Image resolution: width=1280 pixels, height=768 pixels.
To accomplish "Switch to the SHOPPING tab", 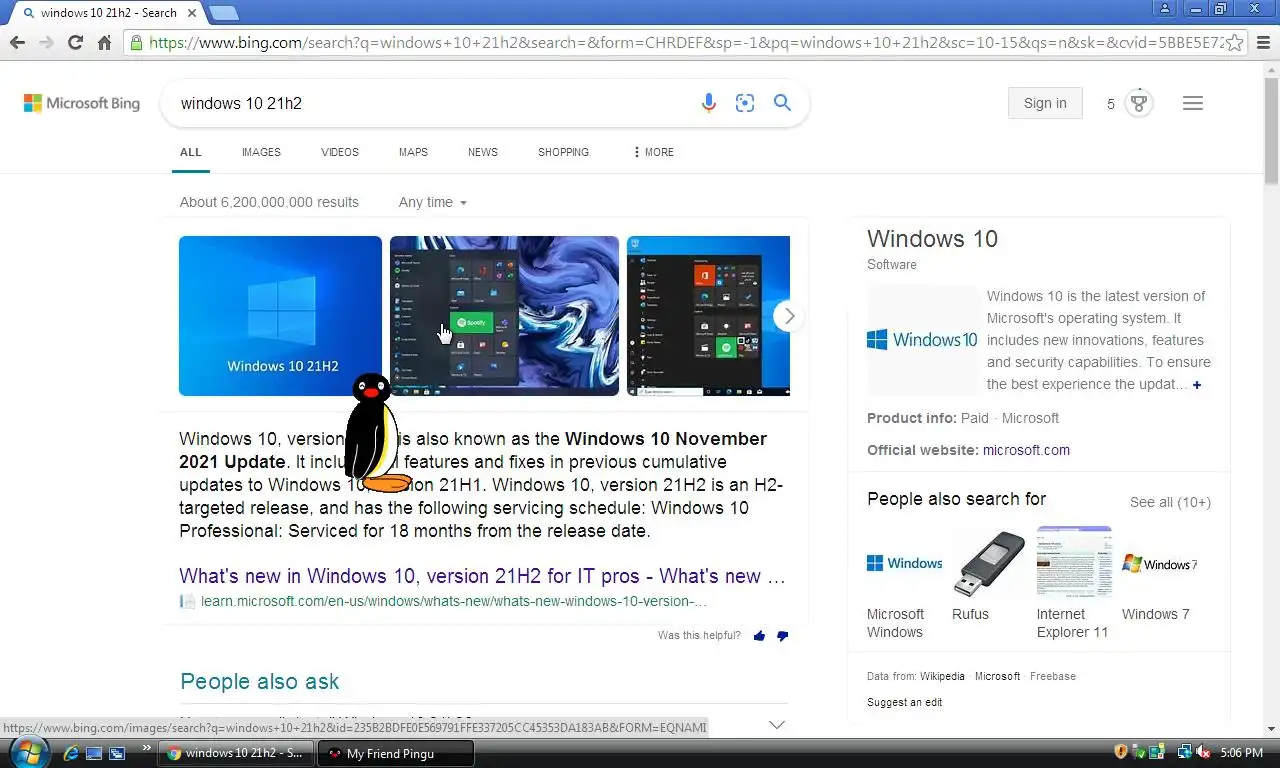I will tap(563, 152).
